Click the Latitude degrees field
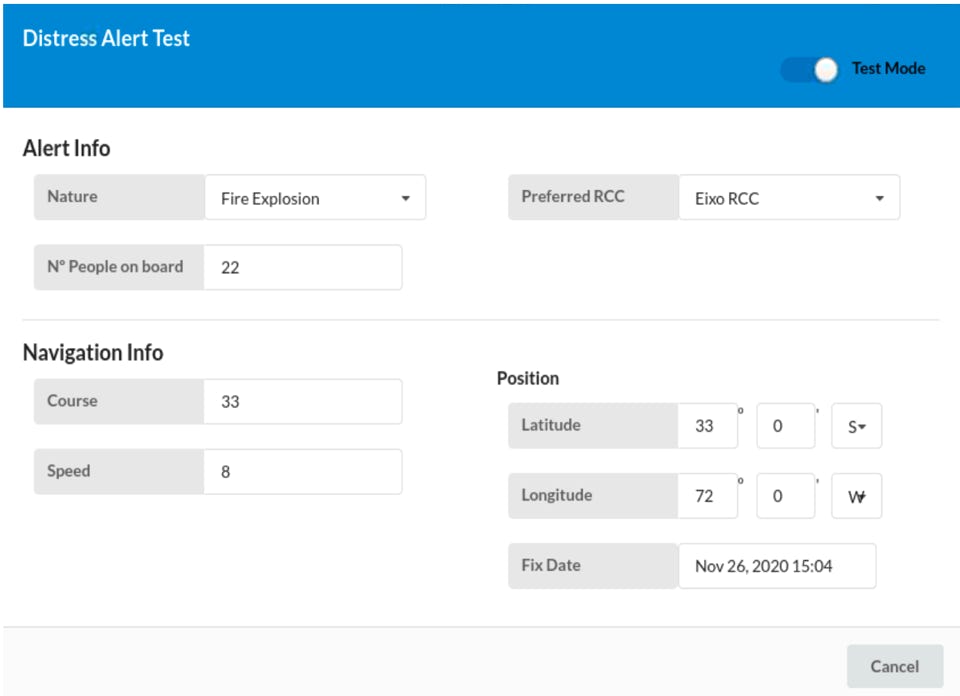This screenshot has height=696, width=960. coord(707,425)
